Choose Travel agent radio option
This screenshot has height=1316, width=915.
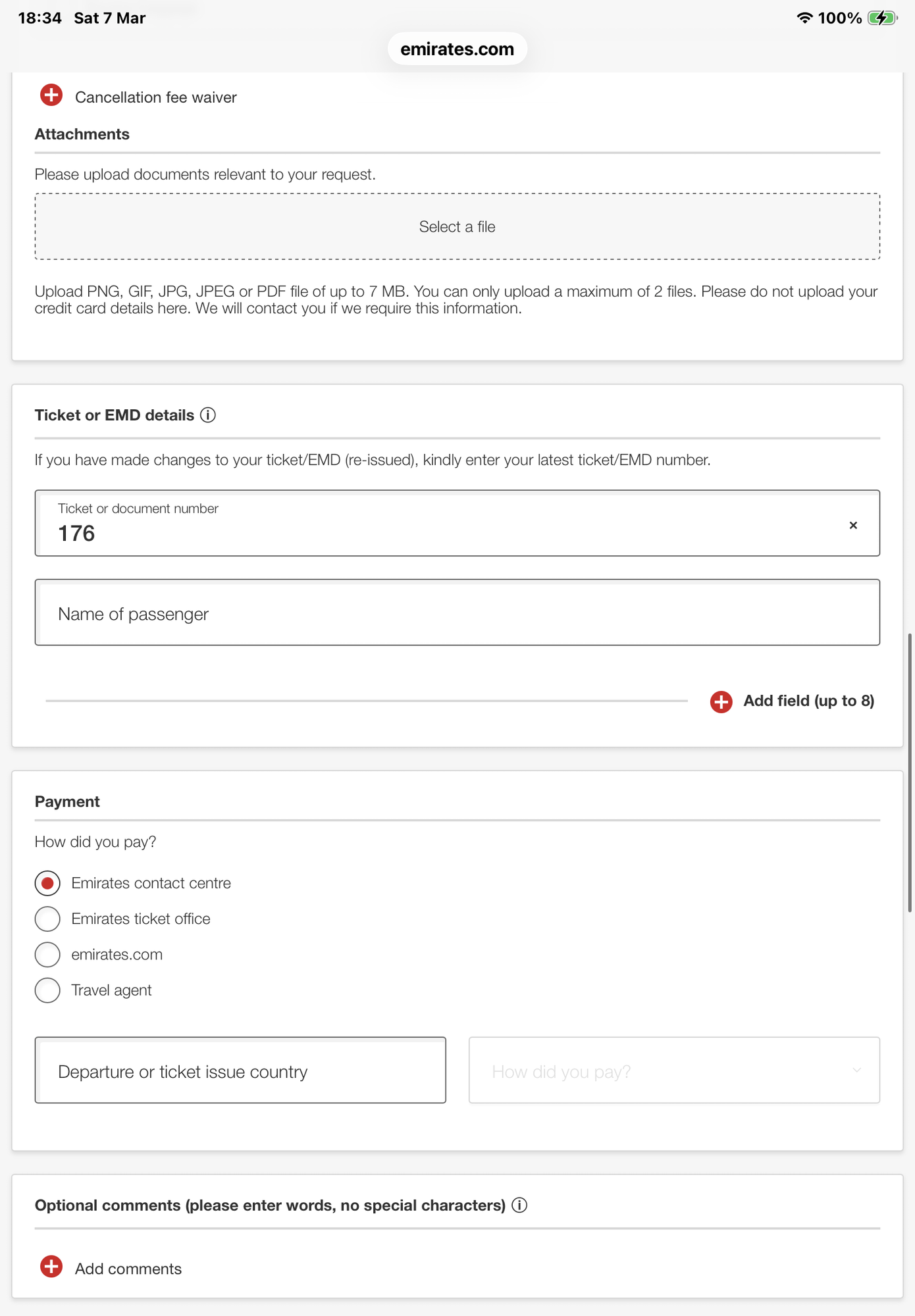coord(47,990)
